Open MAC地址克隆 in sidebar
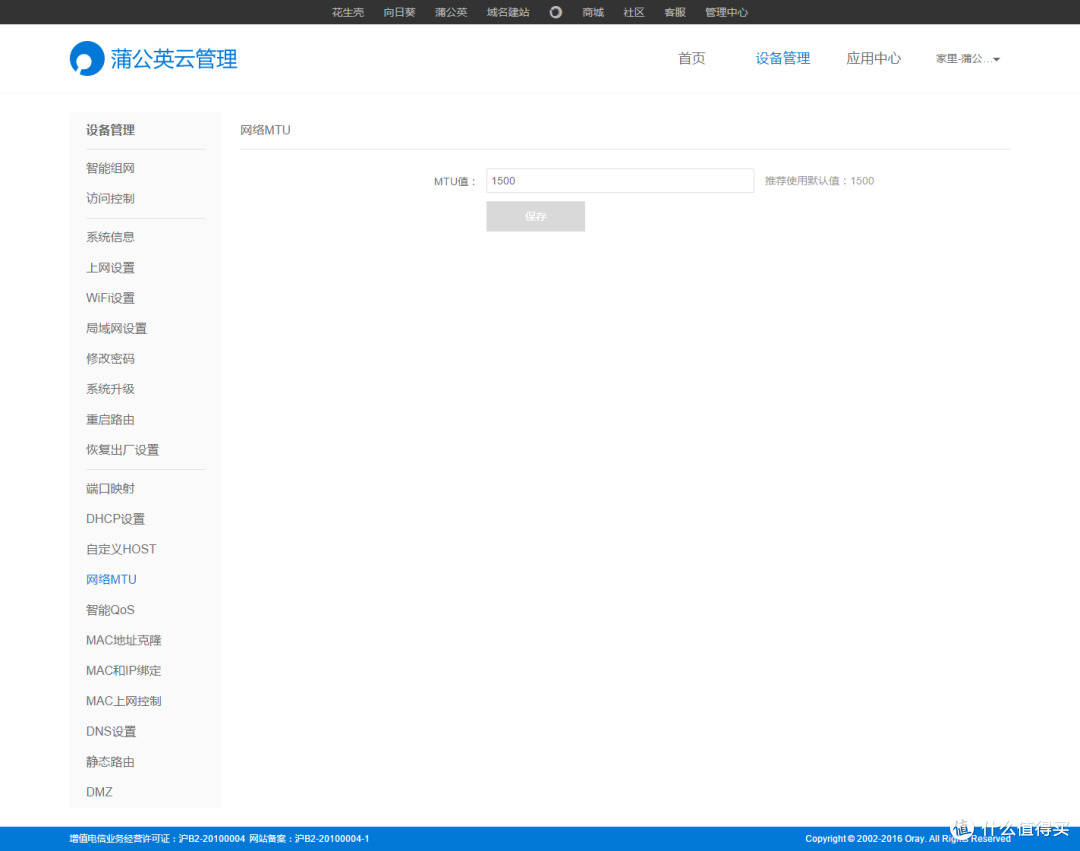 click(x=123, y=640)
